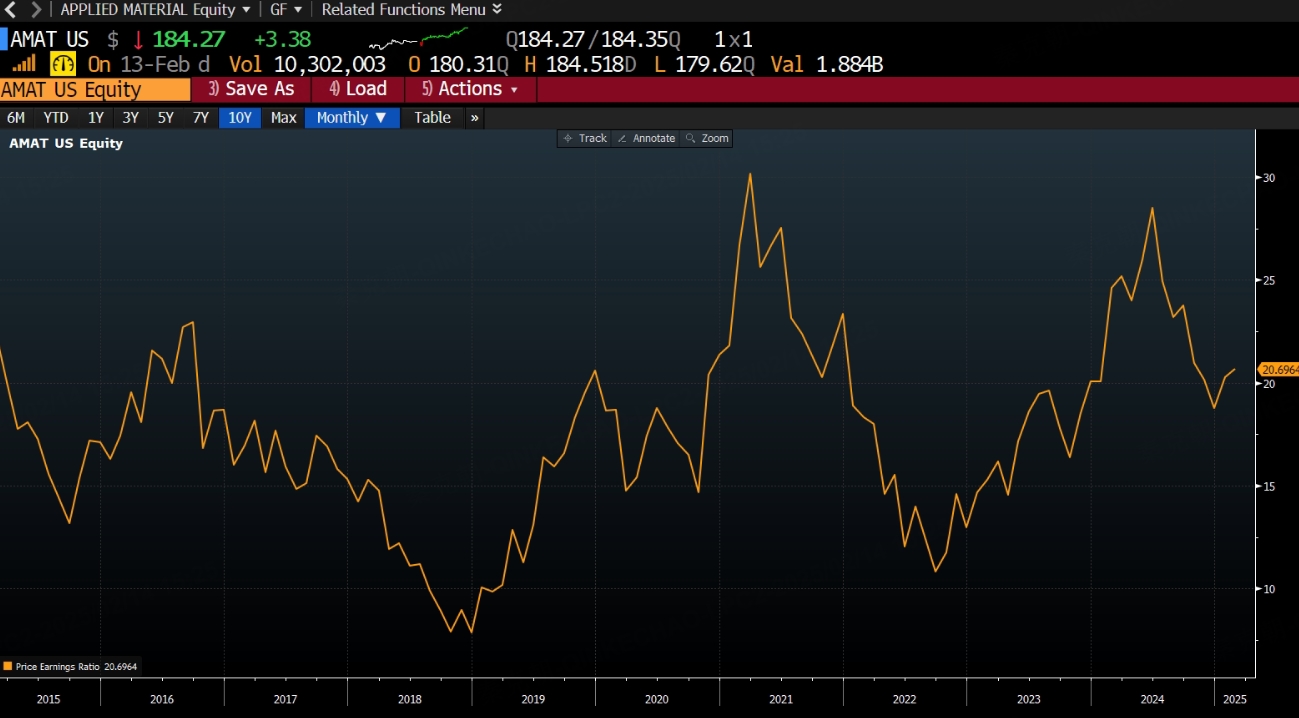This screenshot has width=1299, height=718.
Task: Click the red down-arrow price indicator
Action: point(138,40)
